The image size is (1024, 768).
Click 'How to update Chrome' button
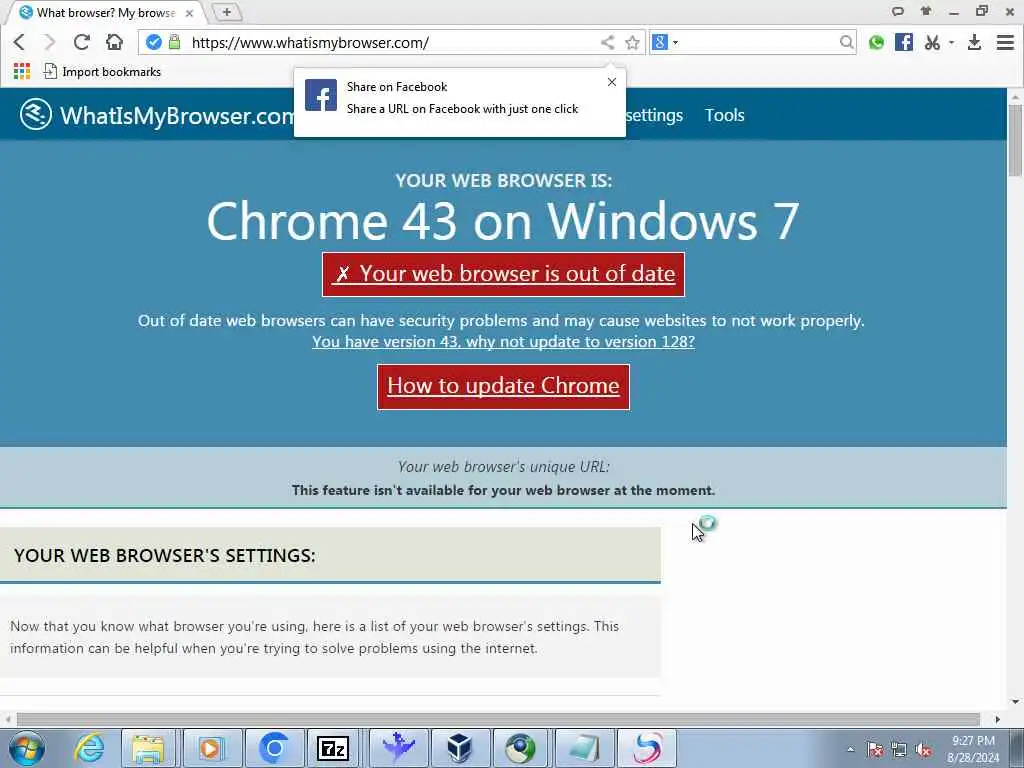(503, 386)
